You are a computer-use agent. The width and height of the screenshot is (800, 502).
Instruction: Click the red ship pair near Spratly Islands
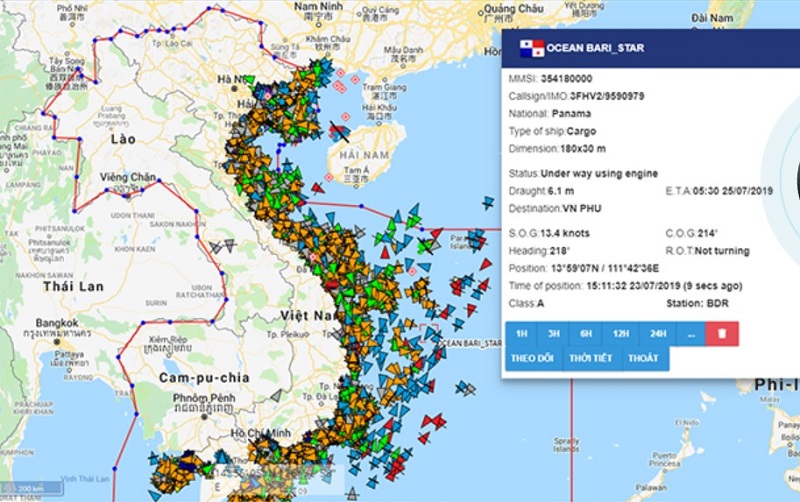click(433, 421)
